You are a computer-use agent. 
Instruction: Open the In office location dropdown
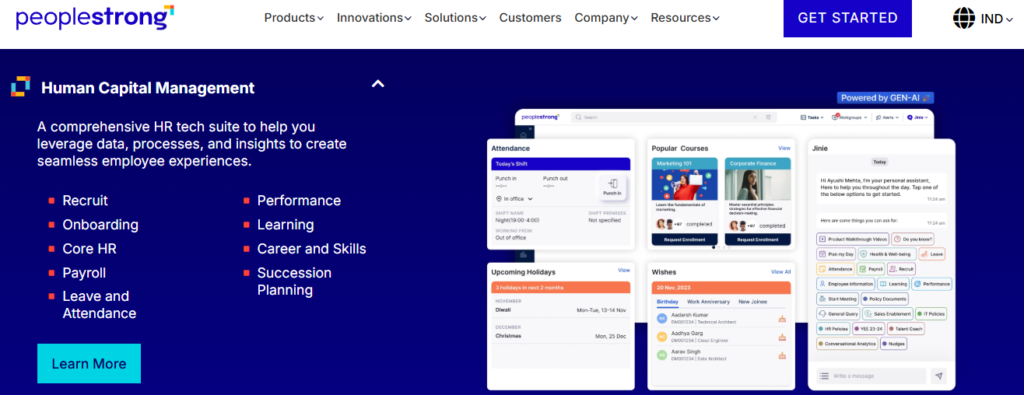tap(515, 198)
